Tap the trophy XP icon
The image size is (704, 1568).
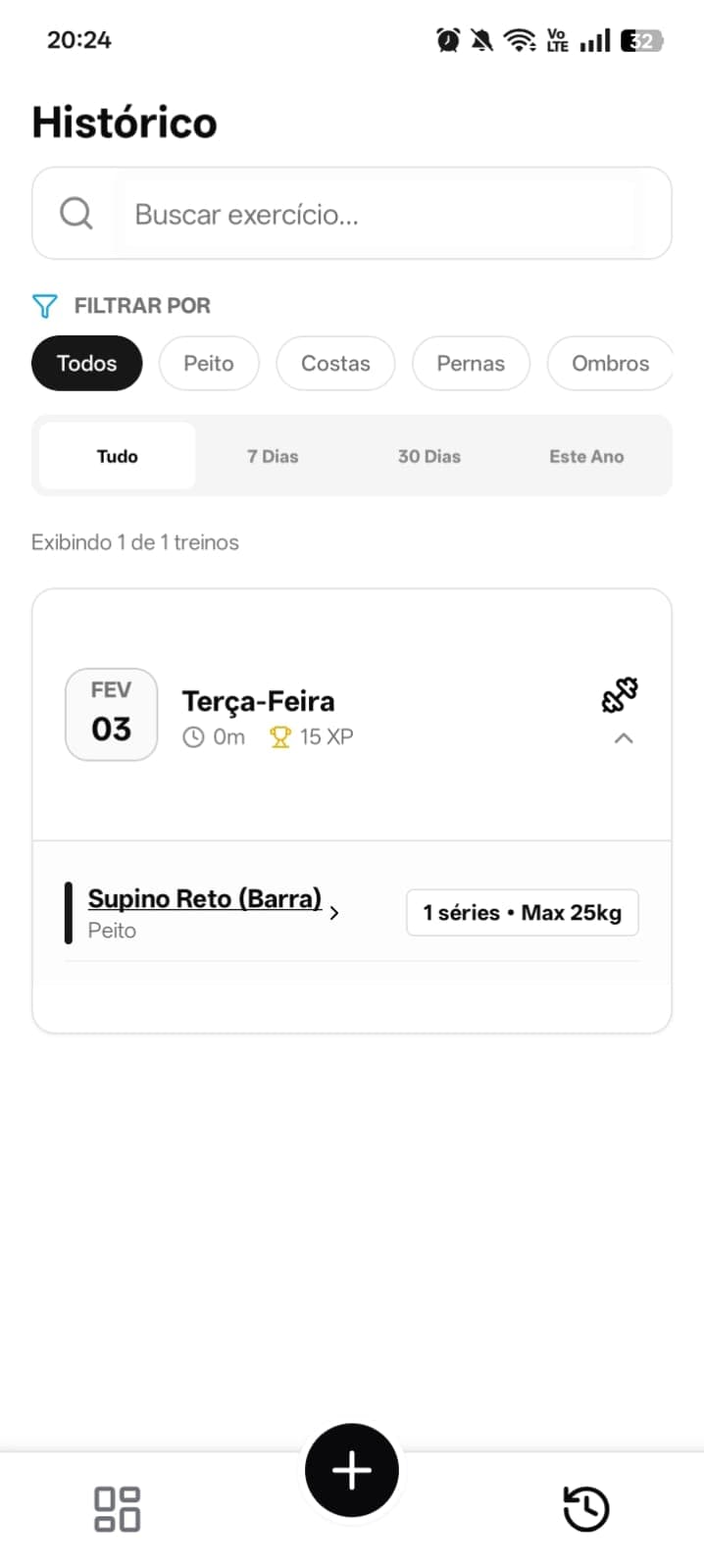pyautogui.click(x=280, y=737)
